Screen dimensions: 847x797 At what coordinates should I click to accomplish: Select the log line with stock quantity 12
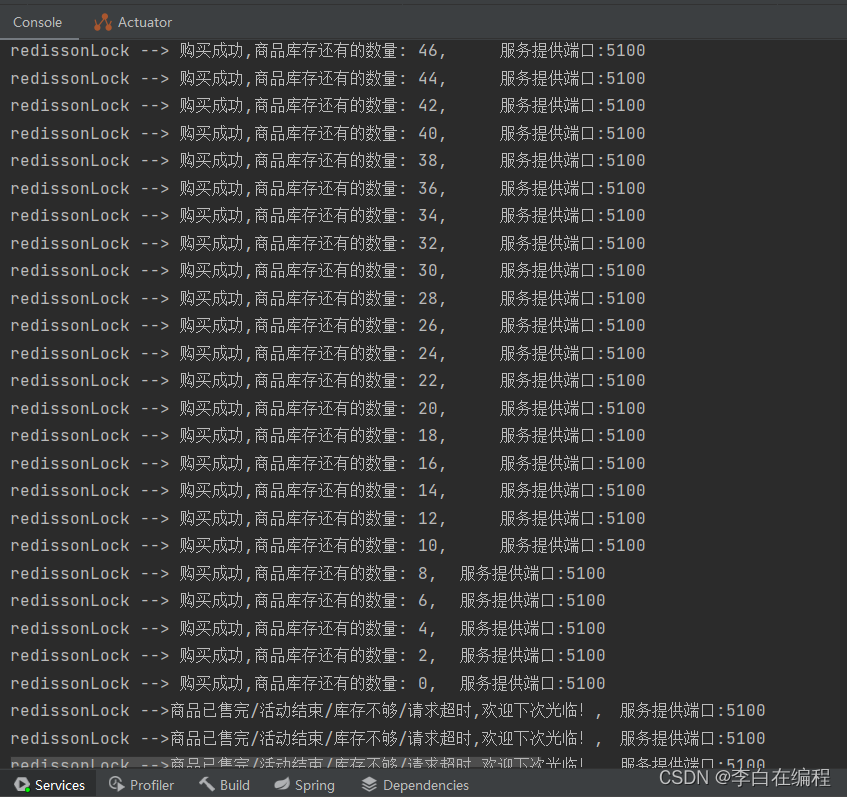pos(328,518)
